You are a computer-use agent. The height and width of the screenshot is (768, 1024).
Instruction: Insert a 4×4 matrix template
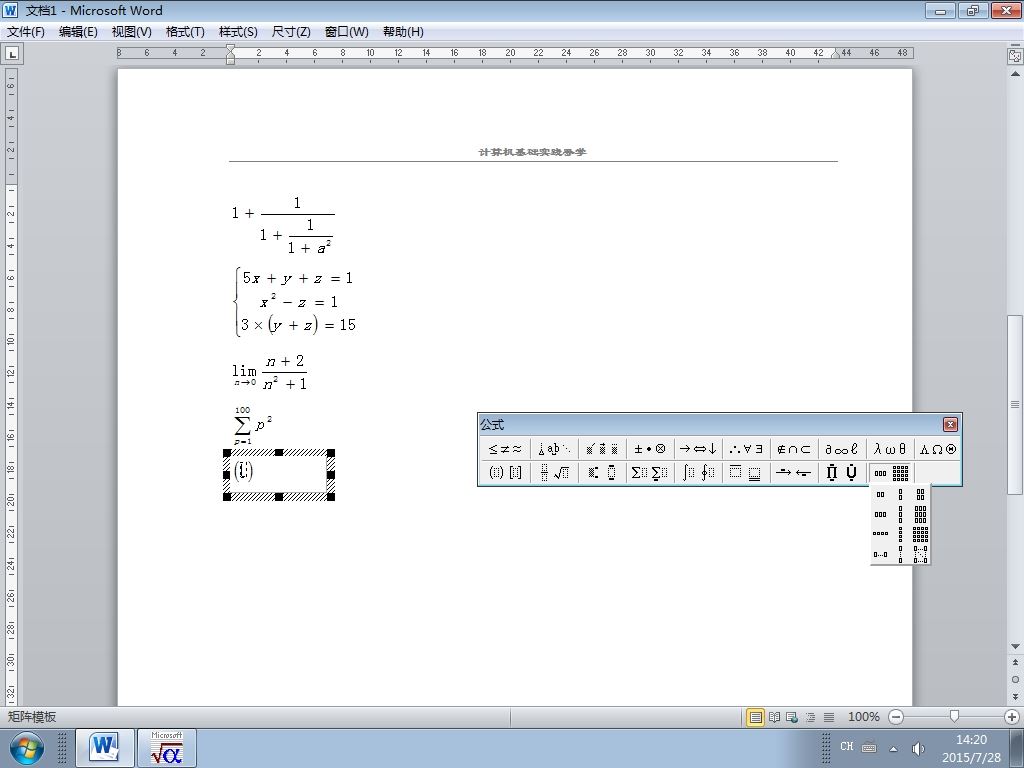(x=920, y=534)
